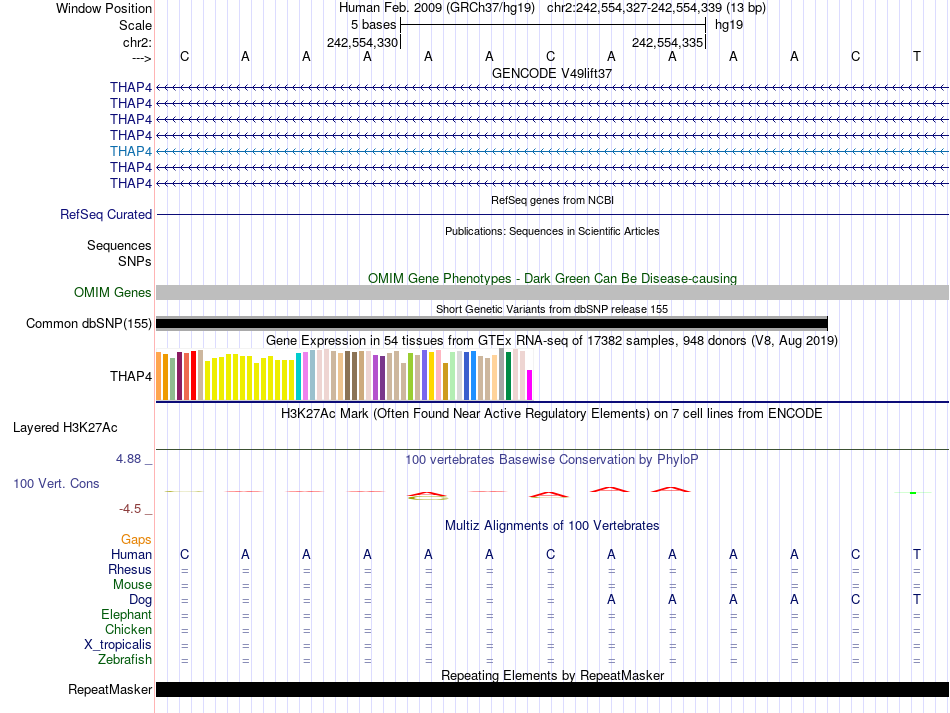Click the RefSeq Curated track label
950x713 pixels.
point(106,214)
